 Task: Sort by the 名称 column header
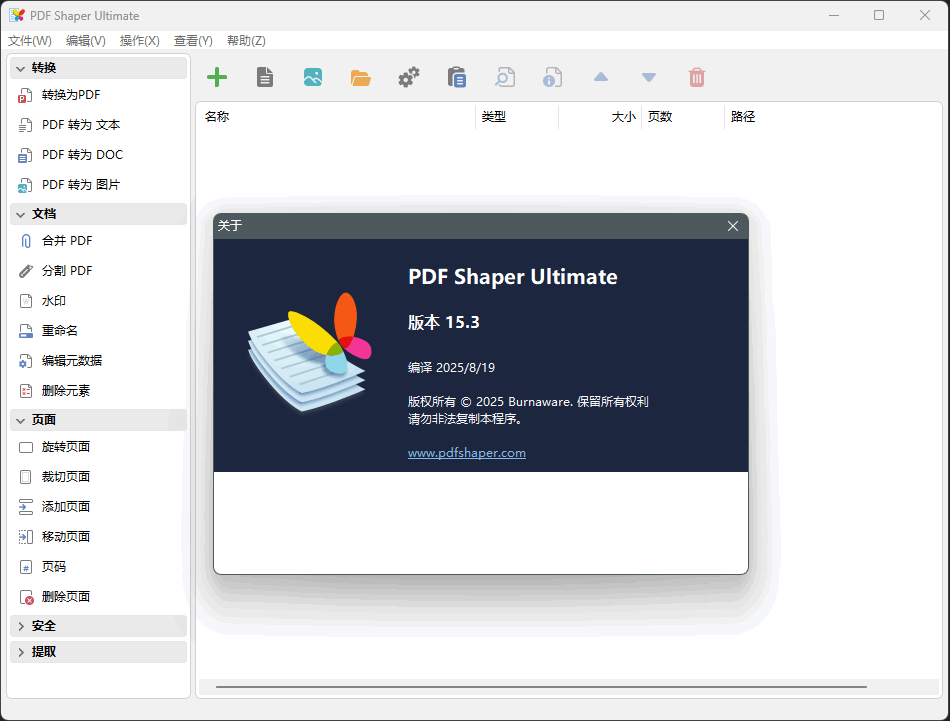217,117
